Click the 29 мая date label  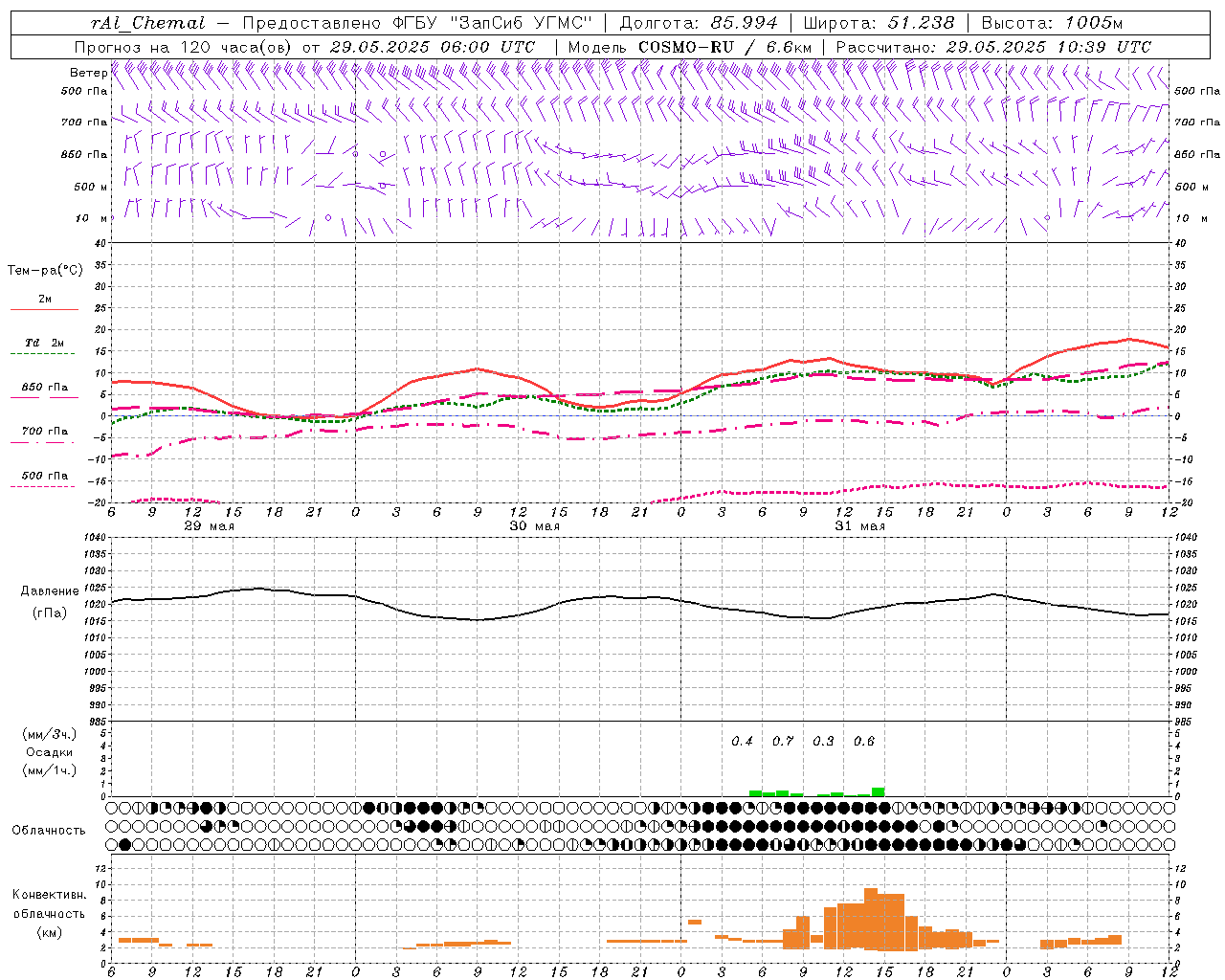point(209,526)
